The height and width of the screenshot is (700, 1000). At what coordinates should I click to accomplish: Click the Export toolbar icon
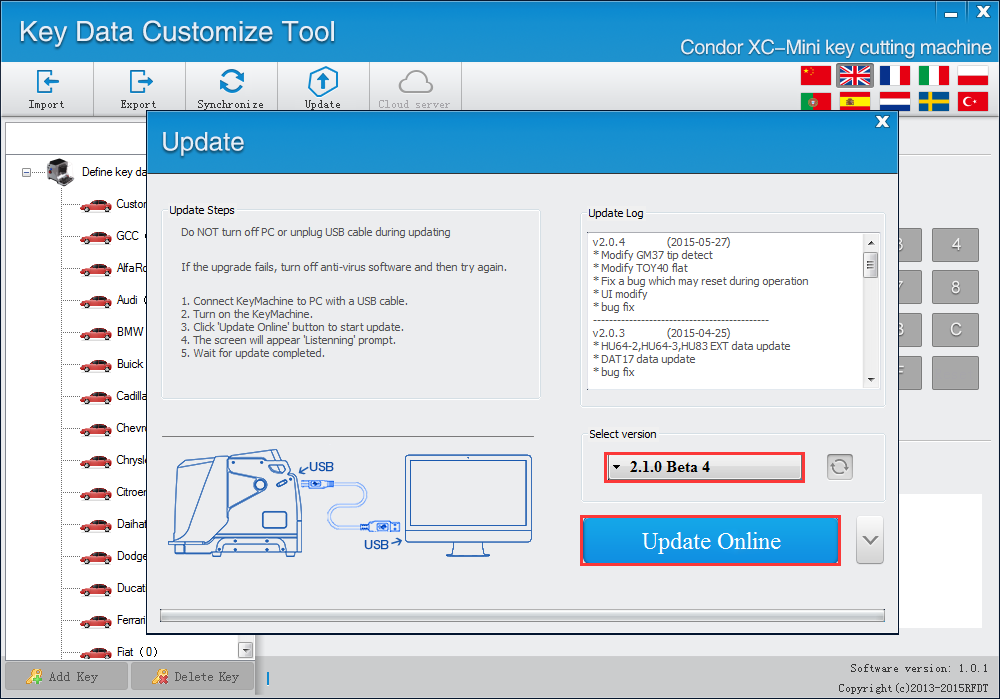139,89
